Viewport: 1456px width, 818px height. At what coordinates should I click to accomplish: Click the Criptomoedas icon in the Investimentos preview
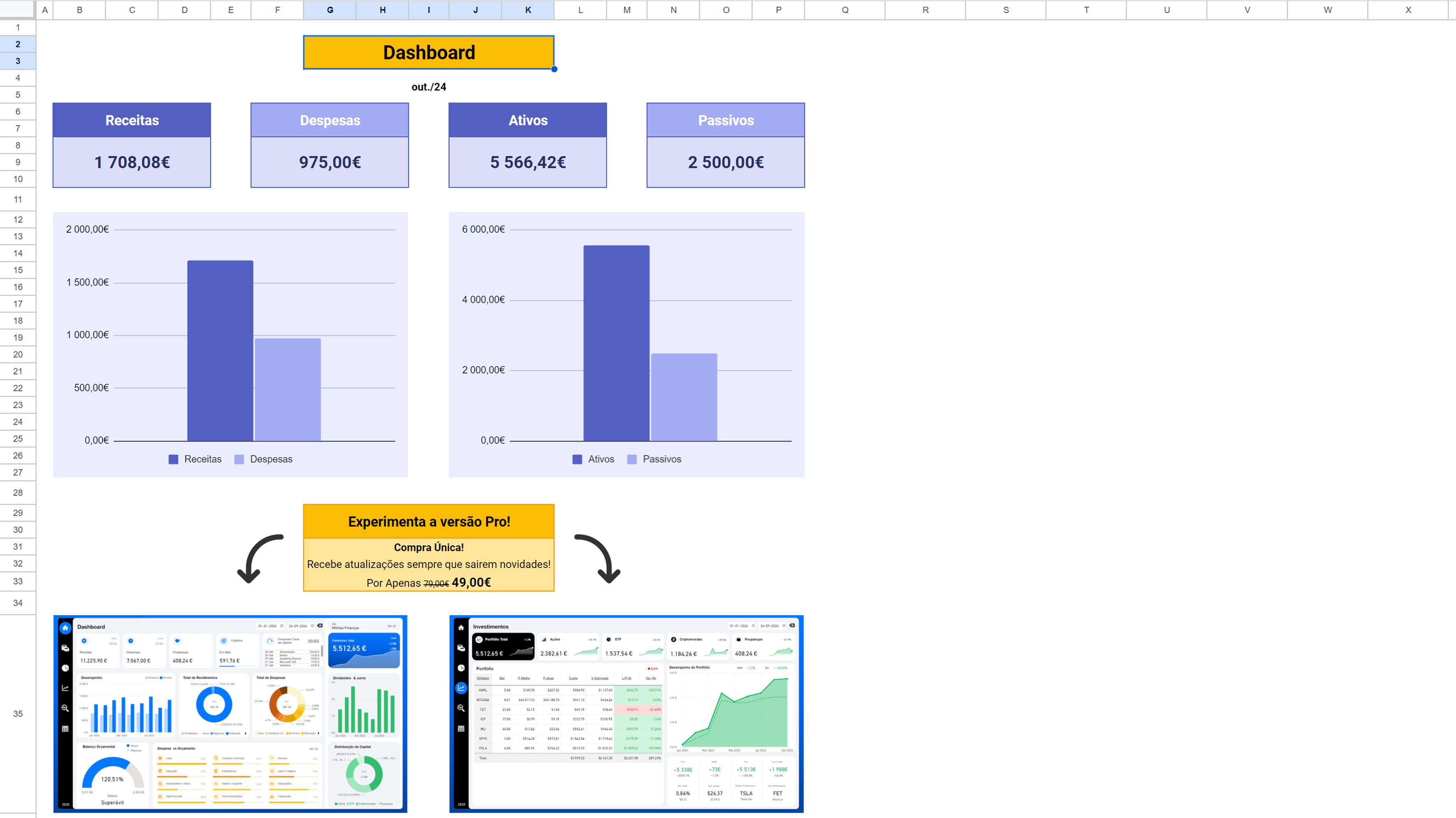point(674,640)
